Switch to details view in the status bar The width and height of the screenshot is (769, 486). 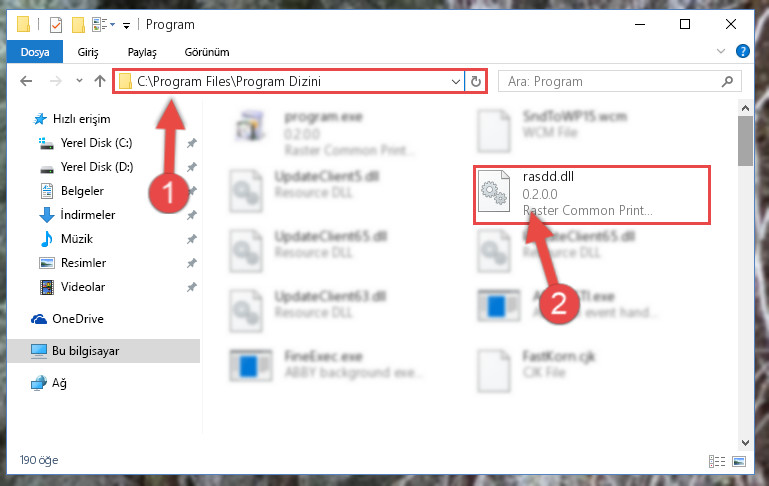click(717, 461)
